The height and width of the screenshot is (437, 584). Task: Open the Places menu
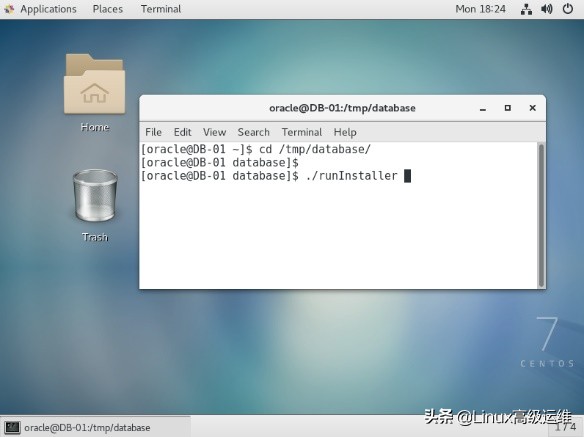(x=108, y=9)
